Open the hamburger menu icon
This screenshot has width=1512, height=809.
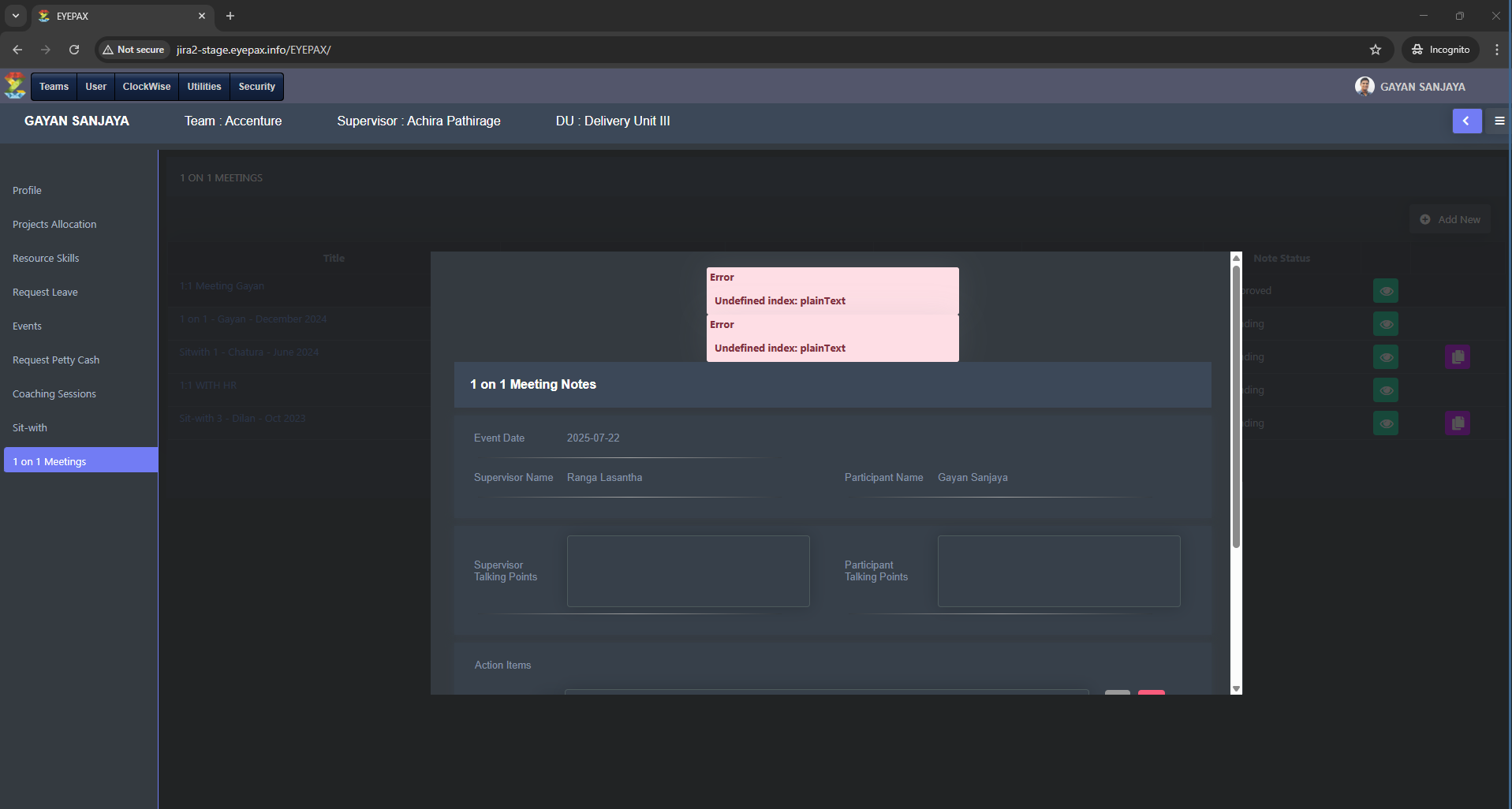[x=1499, y=121]
